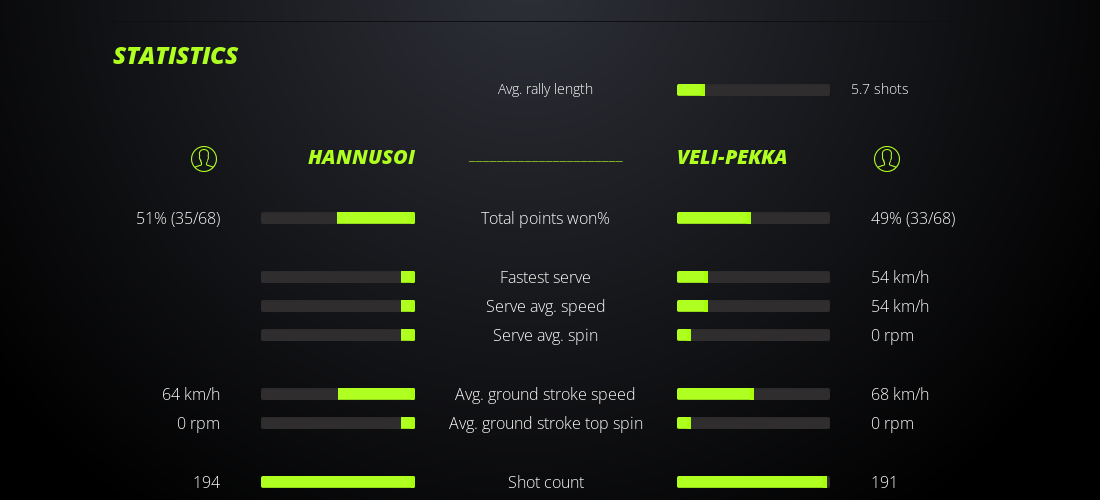1100x500 pixels.
Task: Click Veli-Pekka's Avg. ground stroke speed bar
Action: tap(753, 394)
